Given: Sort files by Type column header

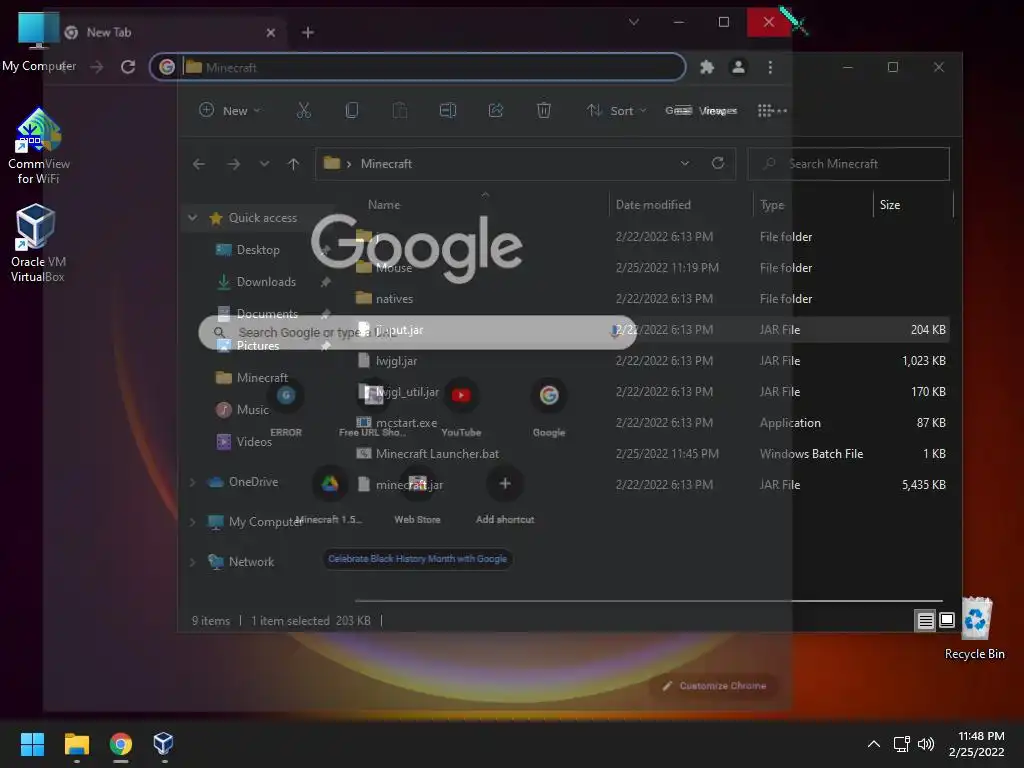Looking at the screenshot, I should [x=772, y=204].
